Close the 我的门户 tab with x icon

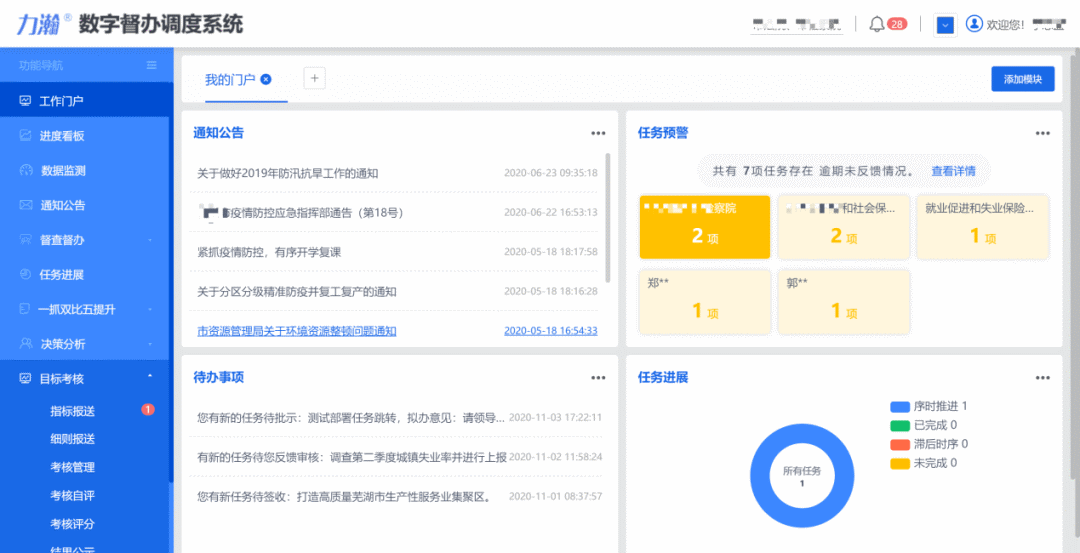pos(266,79)
